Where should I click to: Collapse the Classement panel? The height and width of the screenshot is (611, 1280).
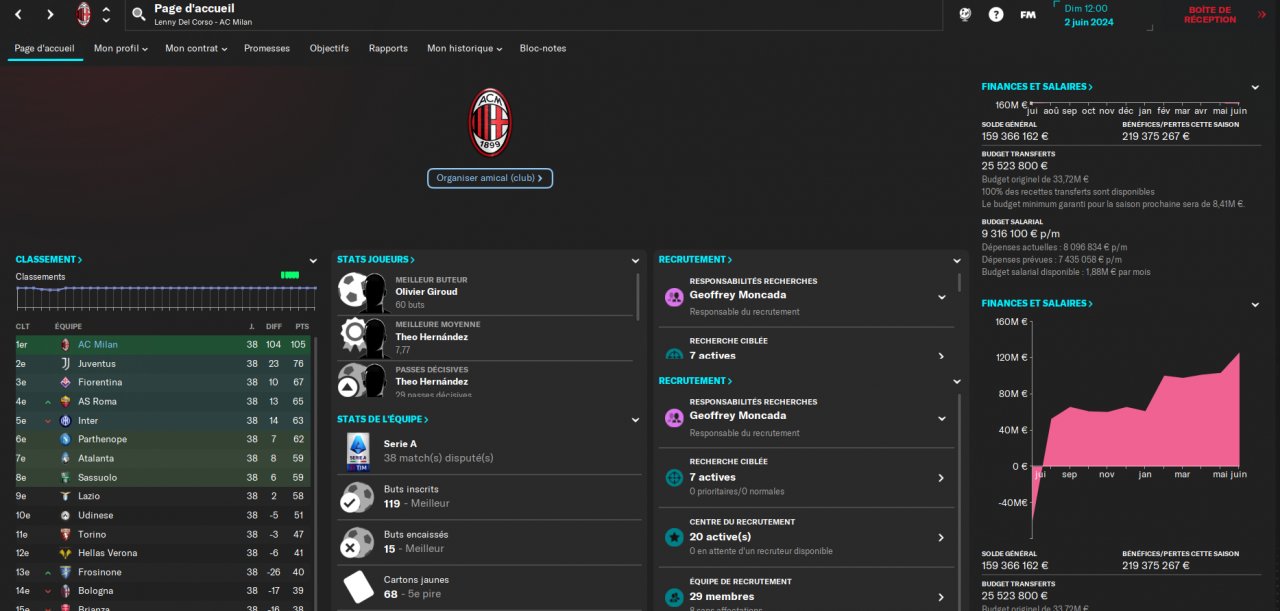click(x=314, y=260)
